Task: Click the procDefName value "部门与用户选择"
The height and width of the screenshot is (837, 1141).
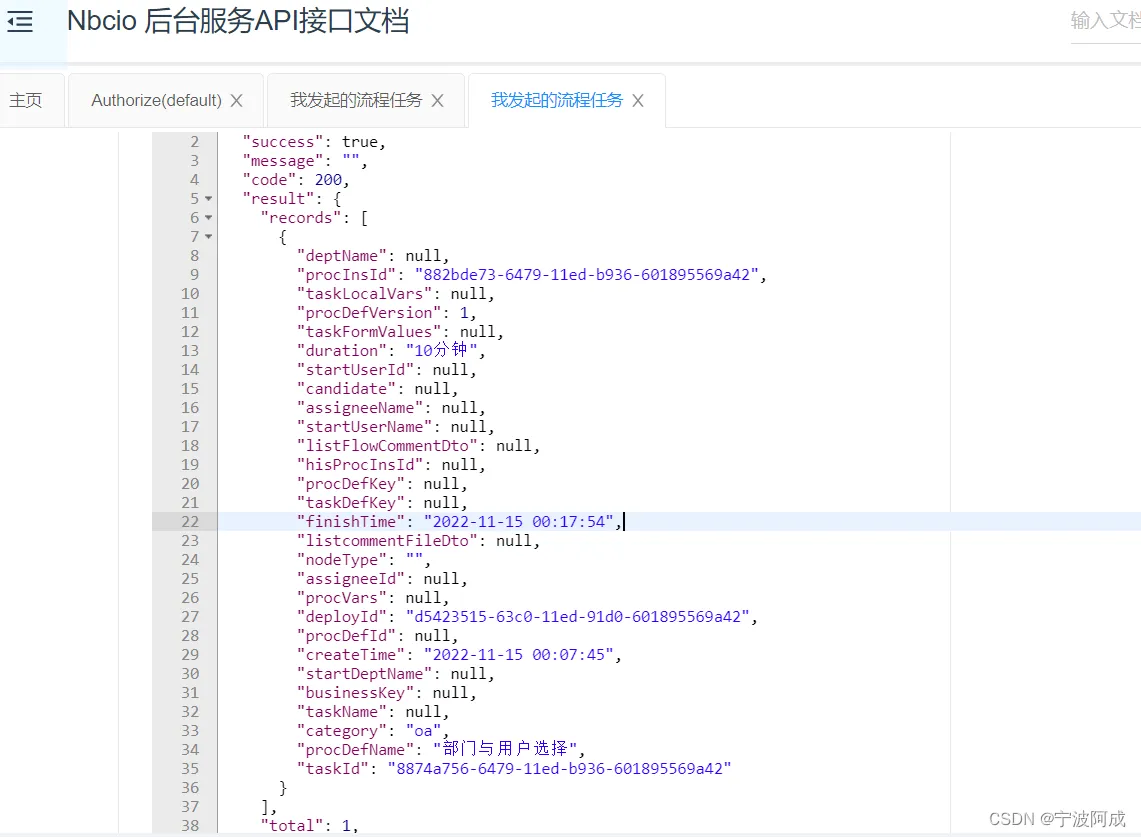Action: tap(505, 749)
